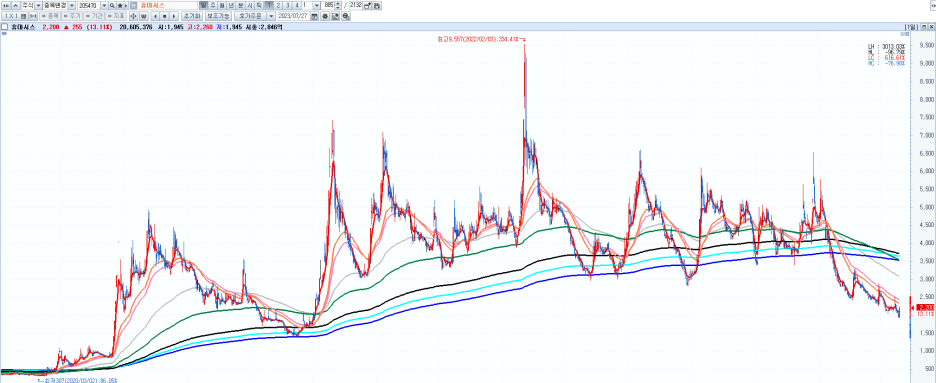Image resolution: width=936 pixels, height=383 pixels.
Task: Open the 주식 market type dropdown
Action: tap(38, 5)
